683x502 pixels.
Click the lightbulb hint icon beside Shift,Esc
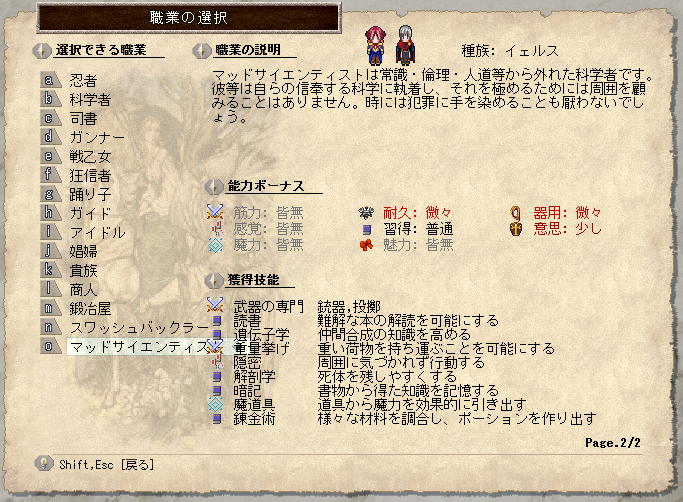(x=44, y=463)
